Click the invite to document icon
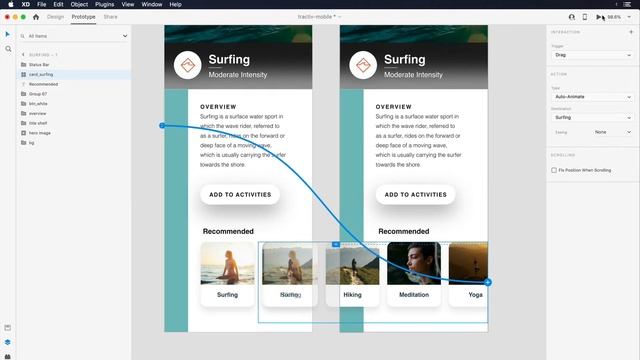Viewport: 640px width, 360px height. click(x=571, y=17)
